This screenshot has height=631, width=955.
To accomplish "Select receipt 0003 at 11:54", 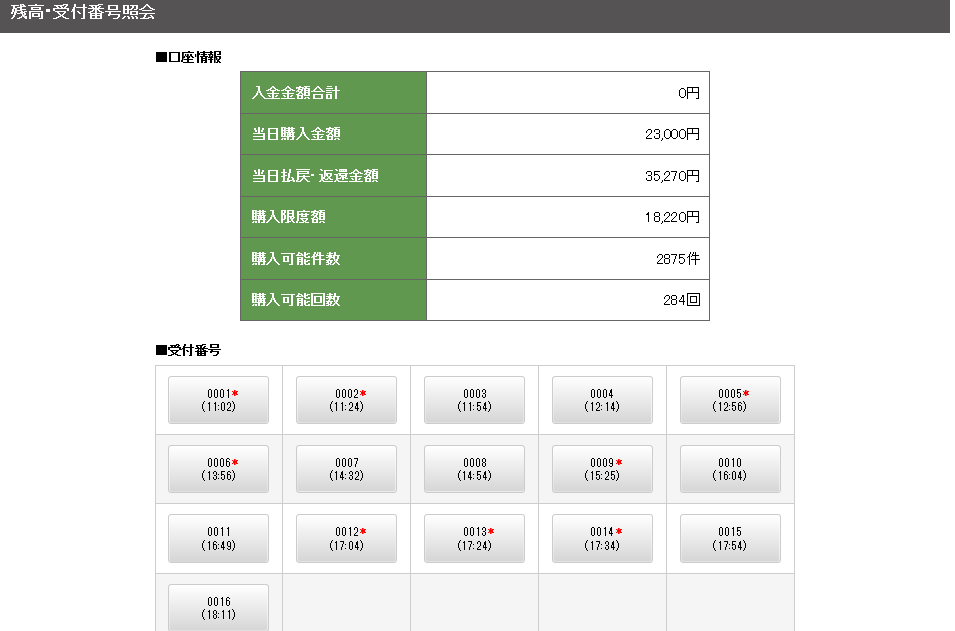I will (x=474, y=400).
